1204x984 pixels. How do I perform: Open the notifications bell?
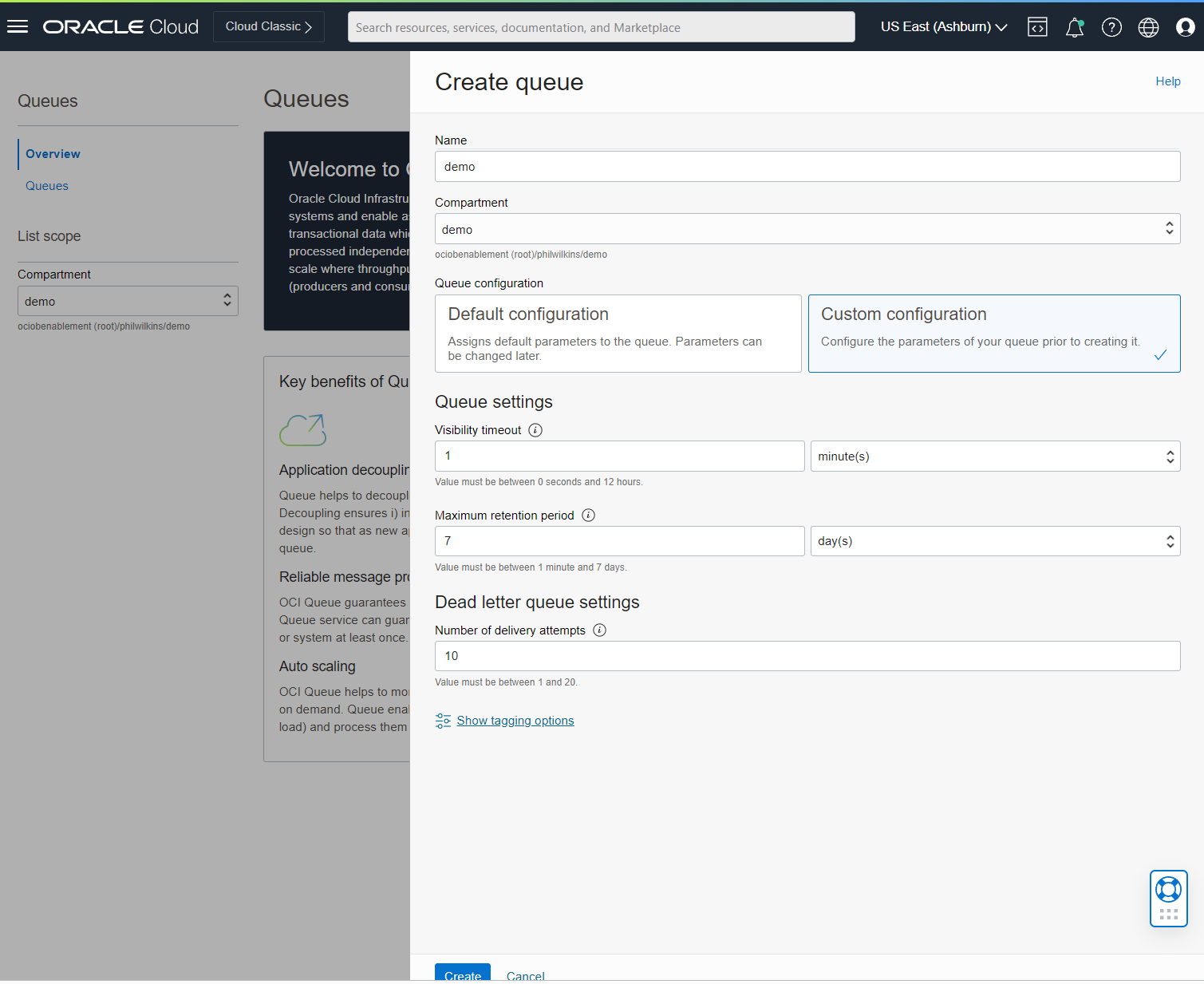[1074, 26]
